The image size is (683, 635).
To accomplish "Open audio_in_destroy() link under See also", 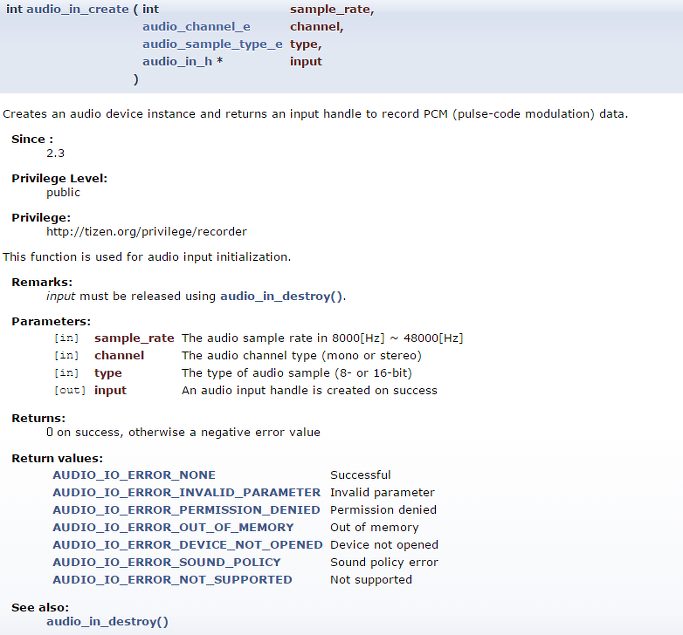I will point(107,621).
